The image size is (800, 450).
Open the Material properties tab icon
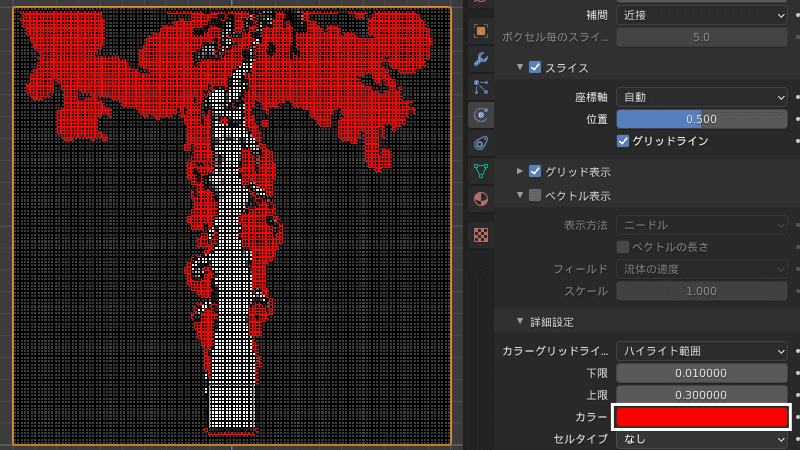[x=481, y=198]
